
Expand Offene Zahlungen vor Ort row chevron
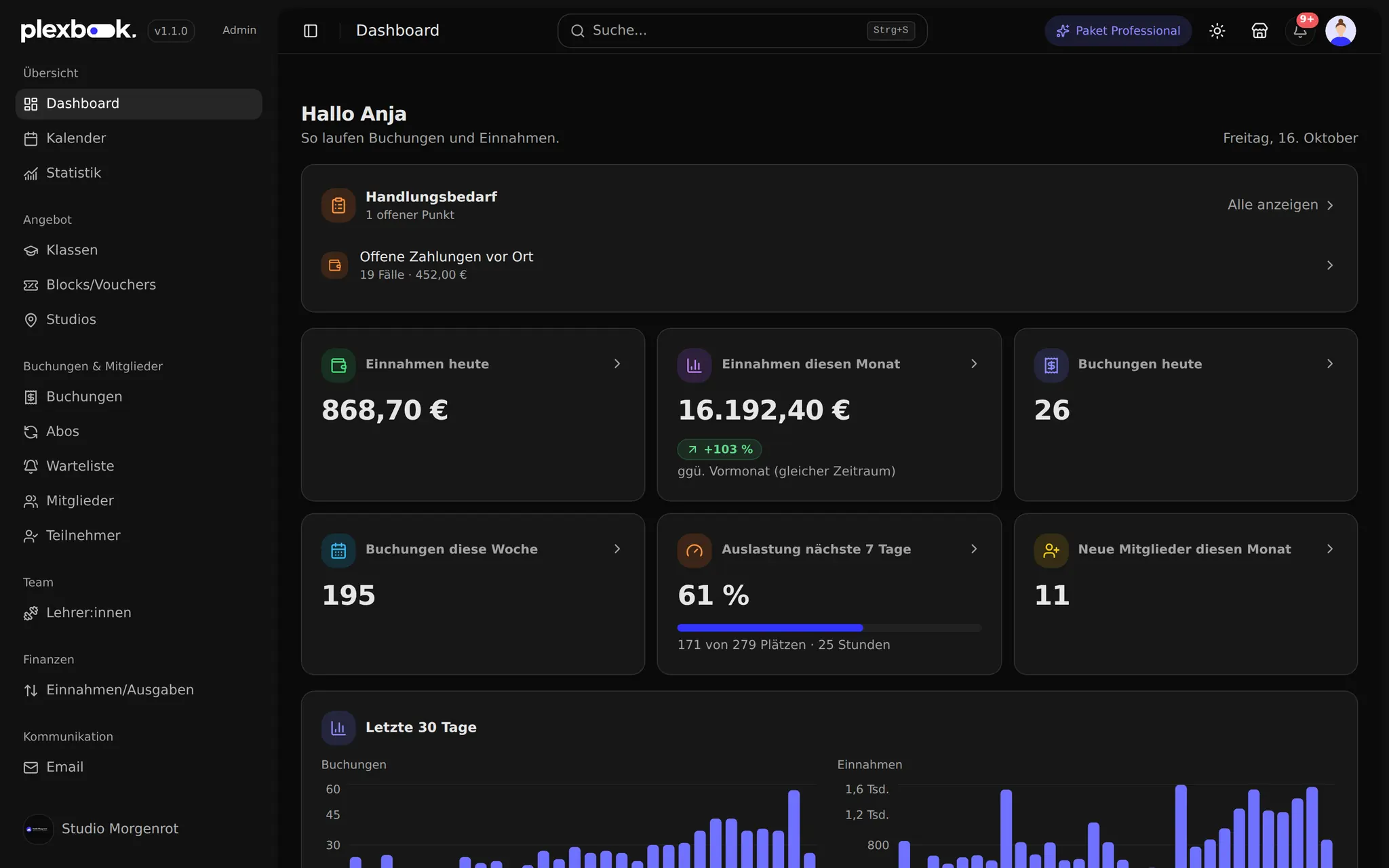point(1330,265)
